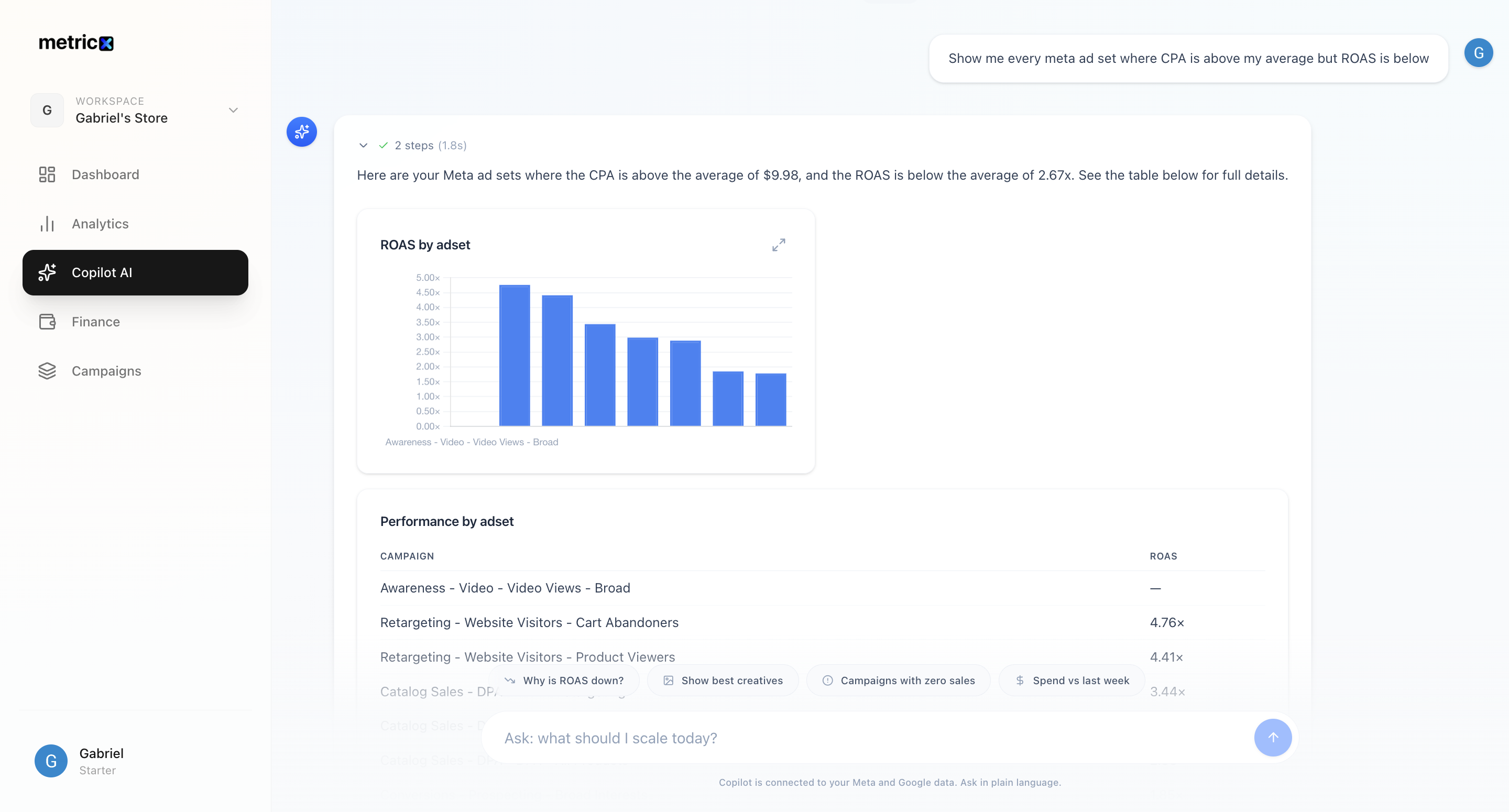Expand the ROAS by adset chart
Screen dimensions: 1509x812
(778, 245)
